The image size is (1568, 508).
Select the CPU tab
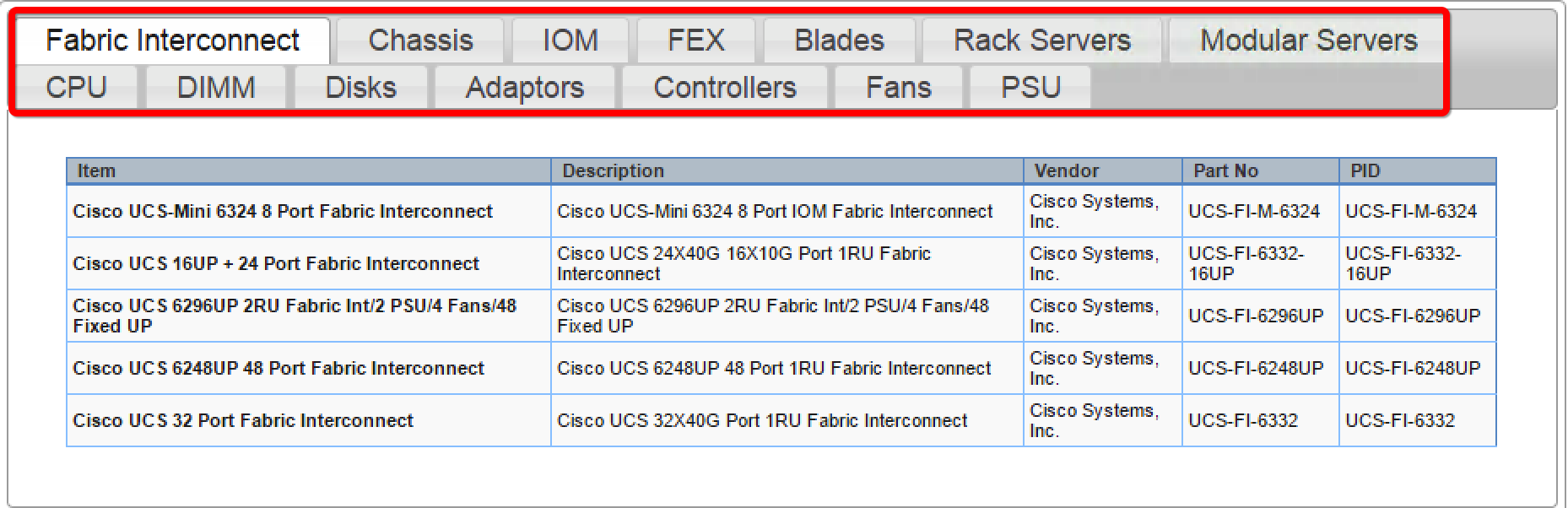tap(76, 88)
